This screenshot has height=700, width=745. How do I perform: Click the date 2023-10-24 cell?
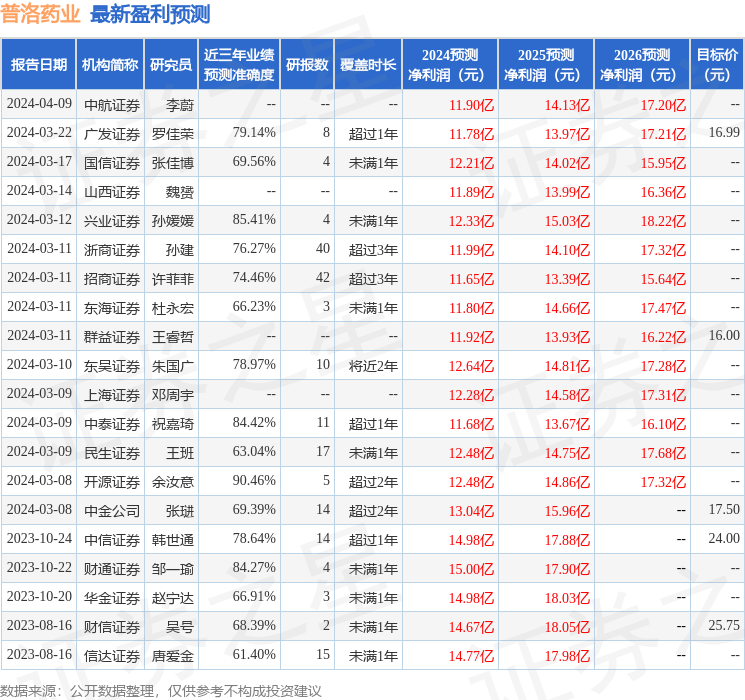[39, 538]
